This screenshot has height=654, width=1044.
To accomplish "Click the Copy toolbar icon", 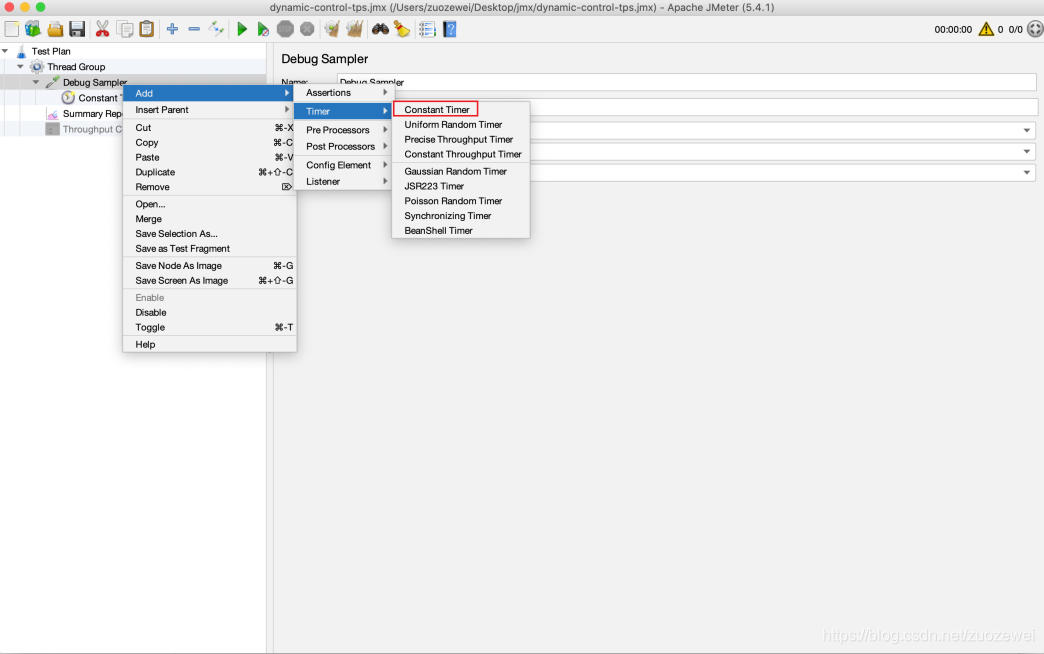I will [x=125, y=29].
